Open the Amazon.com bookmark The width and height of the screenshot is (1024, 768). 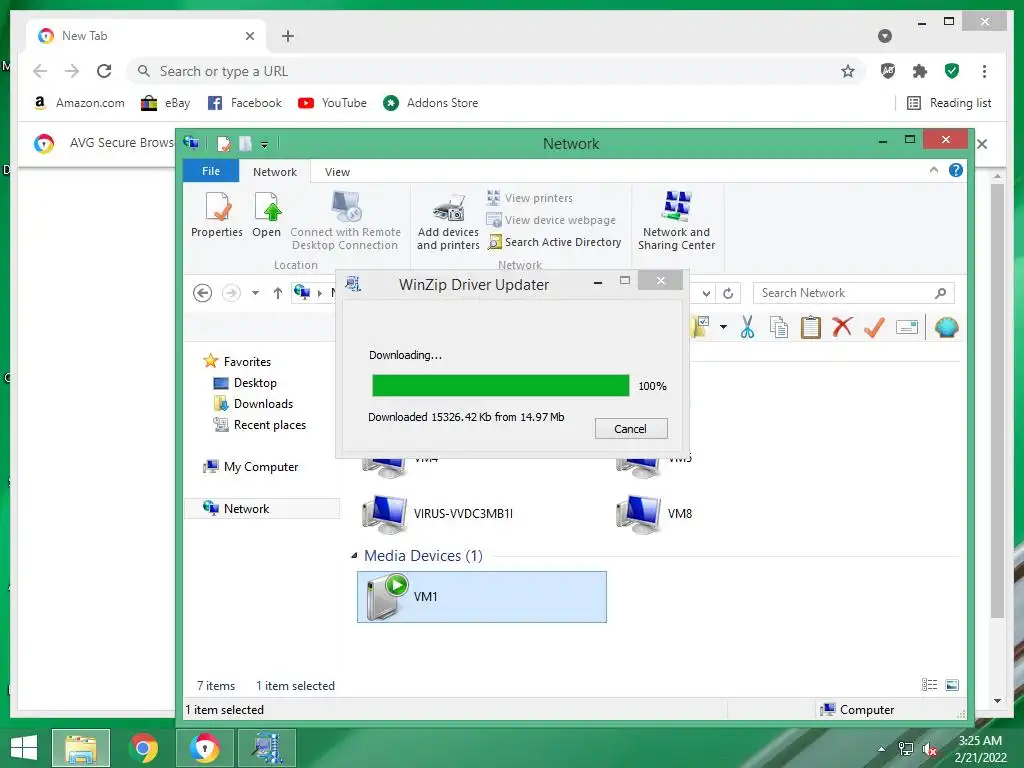[x=79, y=103]
